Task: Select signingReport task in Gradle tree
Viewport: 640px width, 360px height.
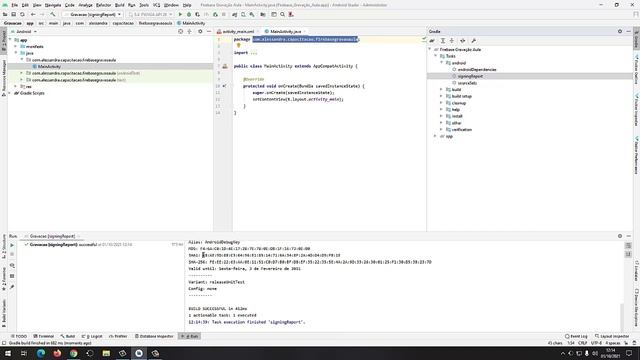Action: tap(470, 76)
